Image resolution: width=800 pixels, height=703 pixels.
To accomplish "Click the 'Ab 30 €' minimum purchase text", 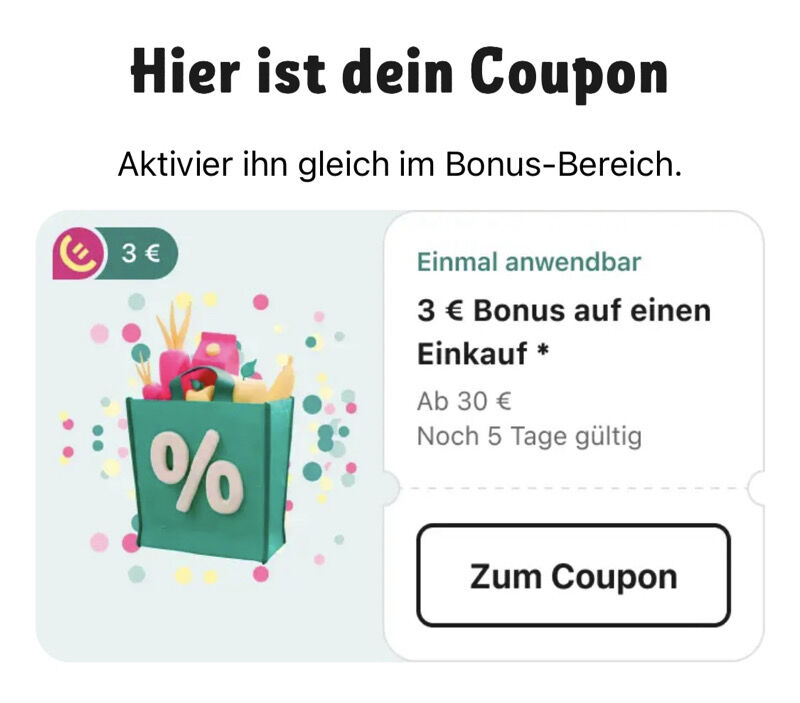I will pos(464,401).
